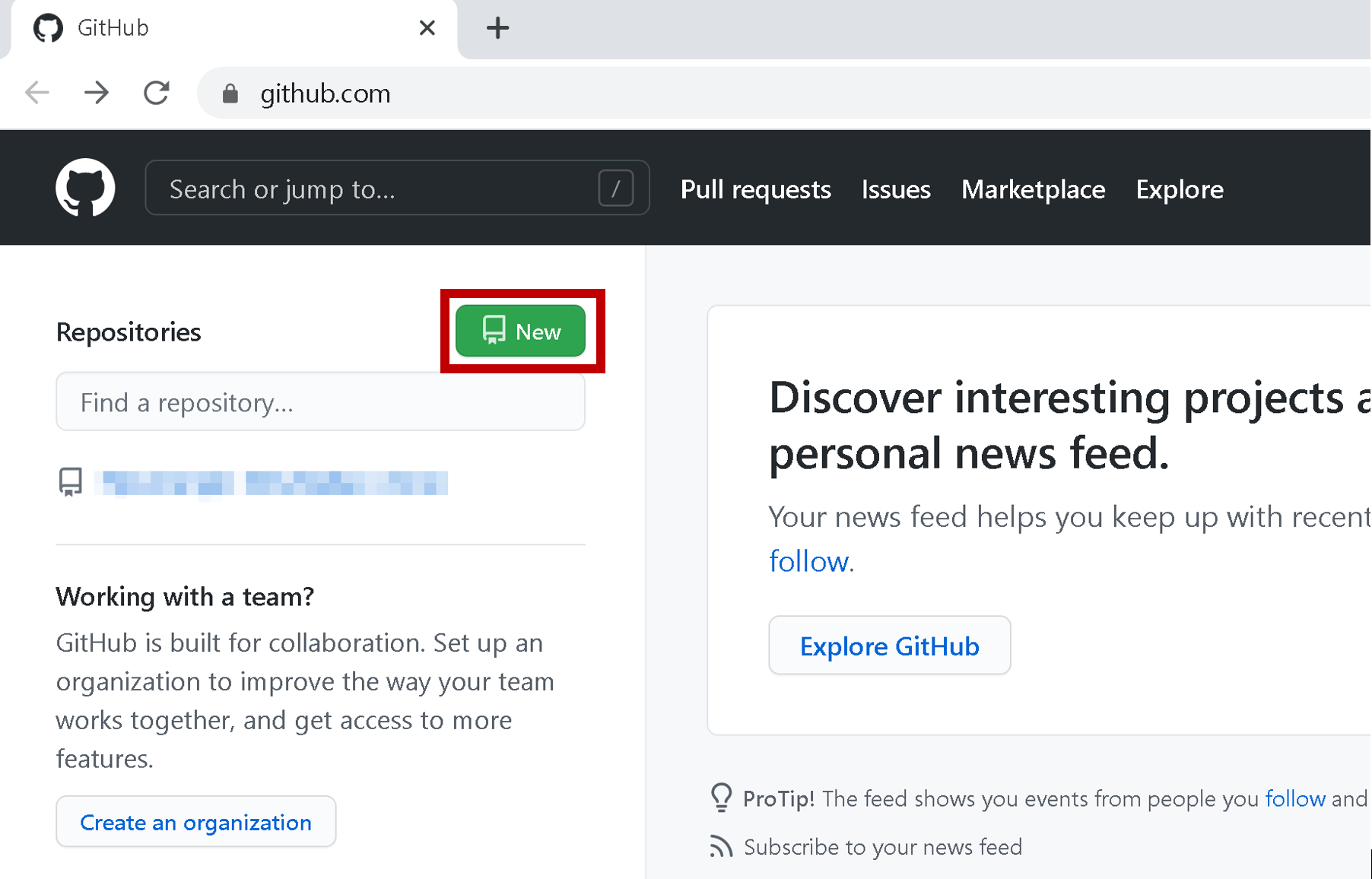Click Create an organization button
Screen dimensions: 1372x879
coord(196,822)
